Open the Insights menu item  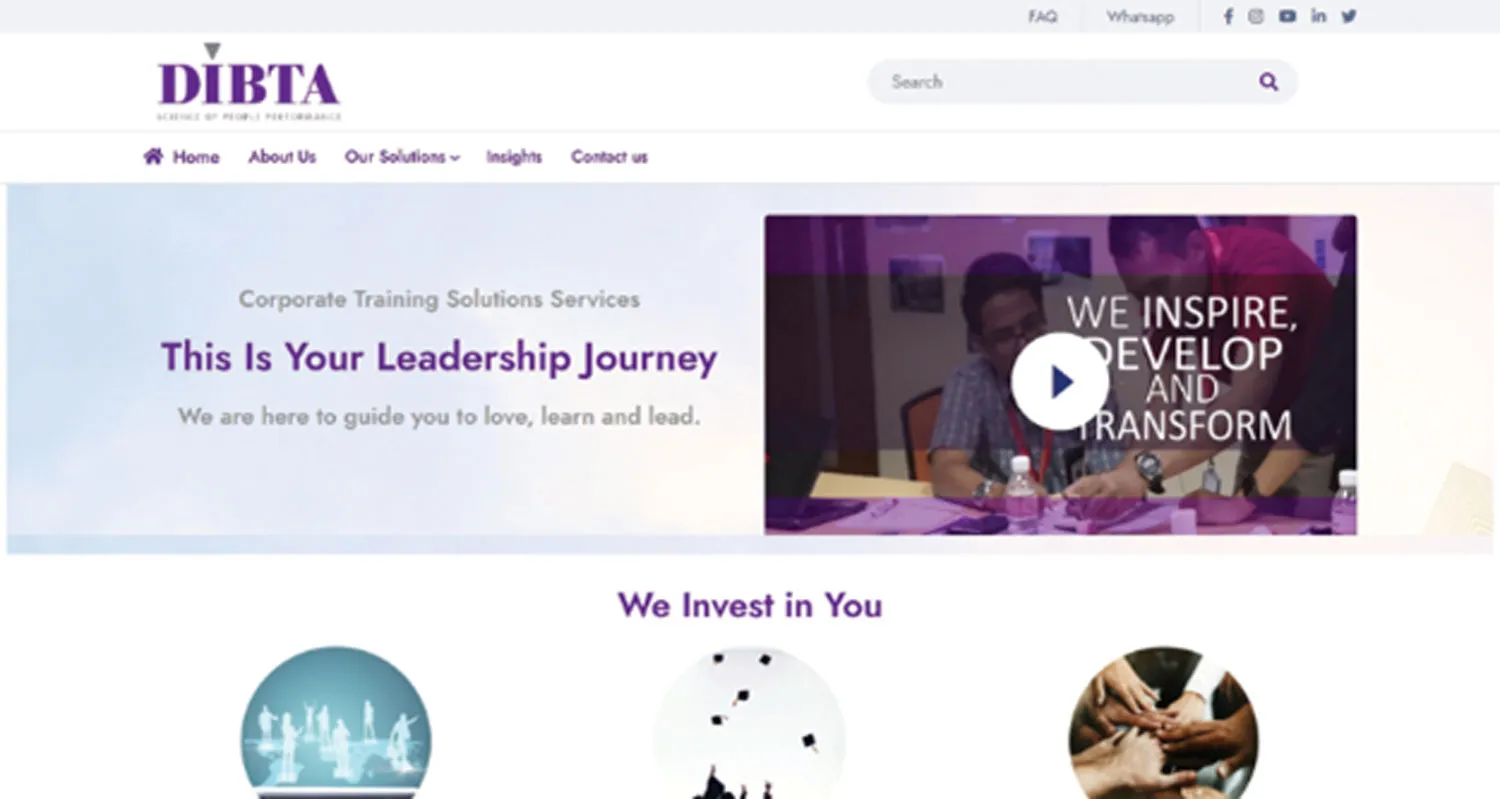tap(514, 157)
